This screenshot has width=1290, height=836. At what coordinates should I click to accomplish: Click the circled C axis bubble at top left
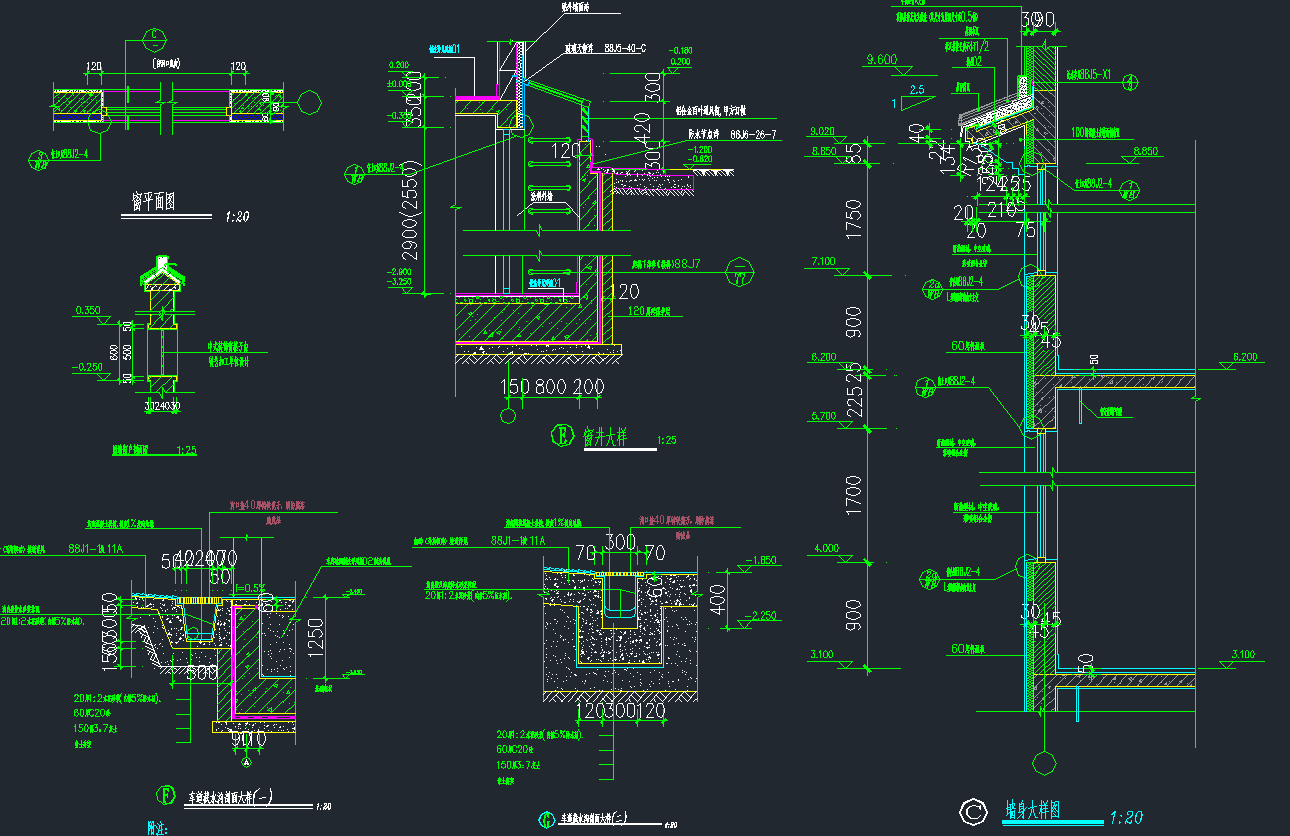click(154, 40)
